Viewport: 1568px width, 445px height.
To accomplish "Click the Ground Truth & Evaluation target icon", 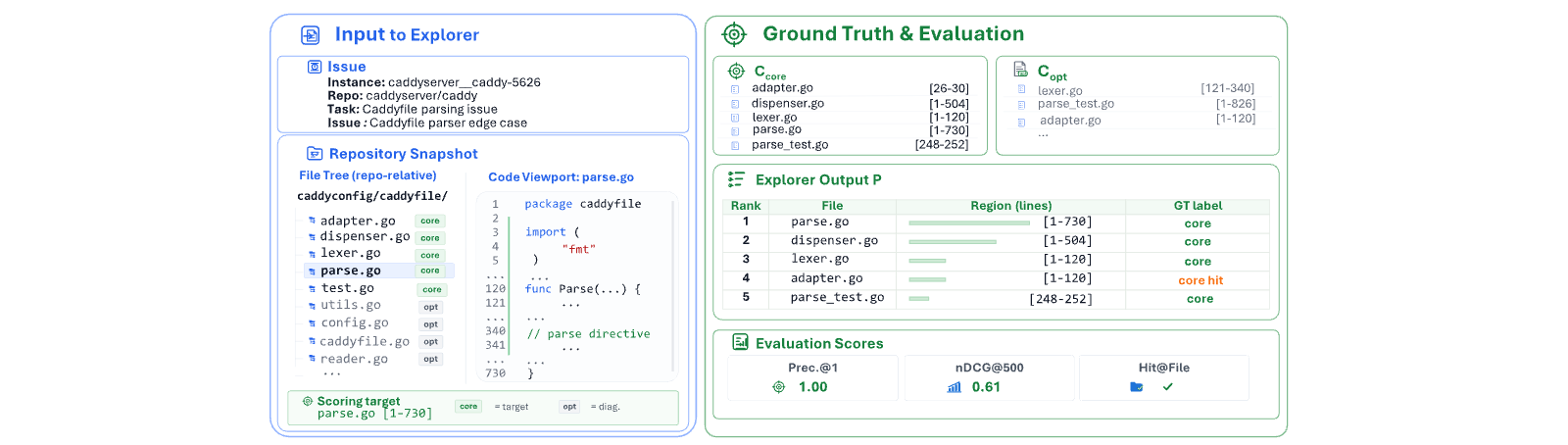I will [x=734, y=34].
